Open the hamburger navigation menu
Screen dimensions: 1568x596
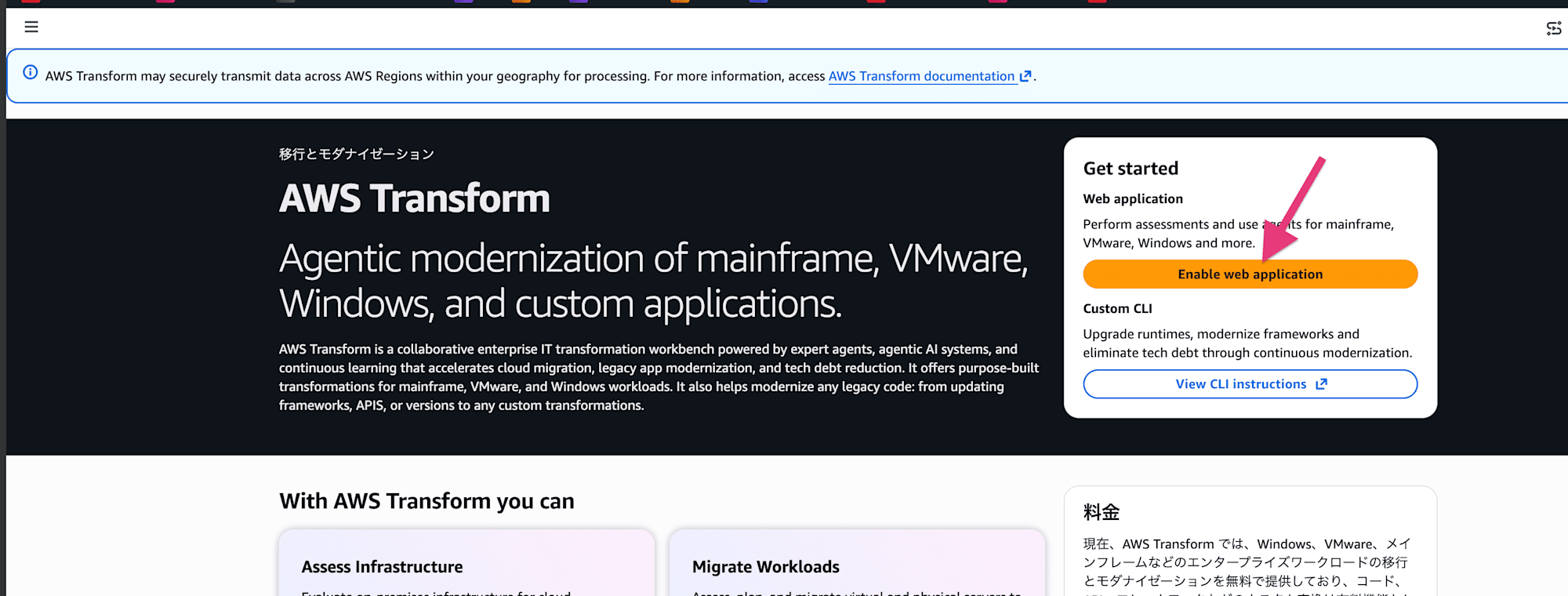31,27
